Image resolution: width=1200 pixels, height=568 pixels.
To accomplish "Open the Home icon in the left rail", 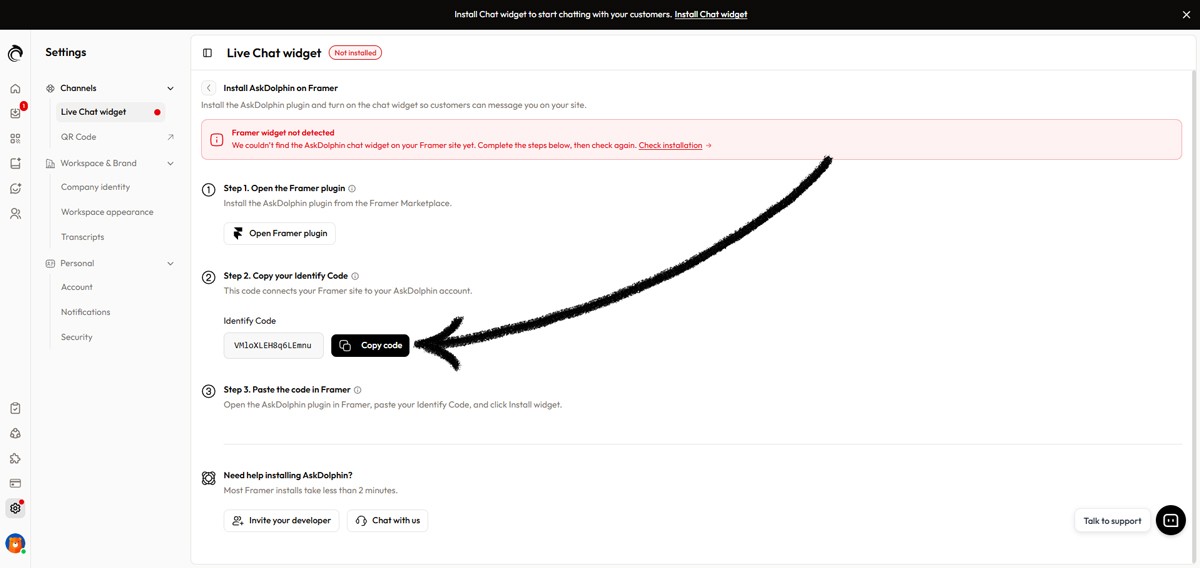I will pyautogui.click(x=15, y=89).
